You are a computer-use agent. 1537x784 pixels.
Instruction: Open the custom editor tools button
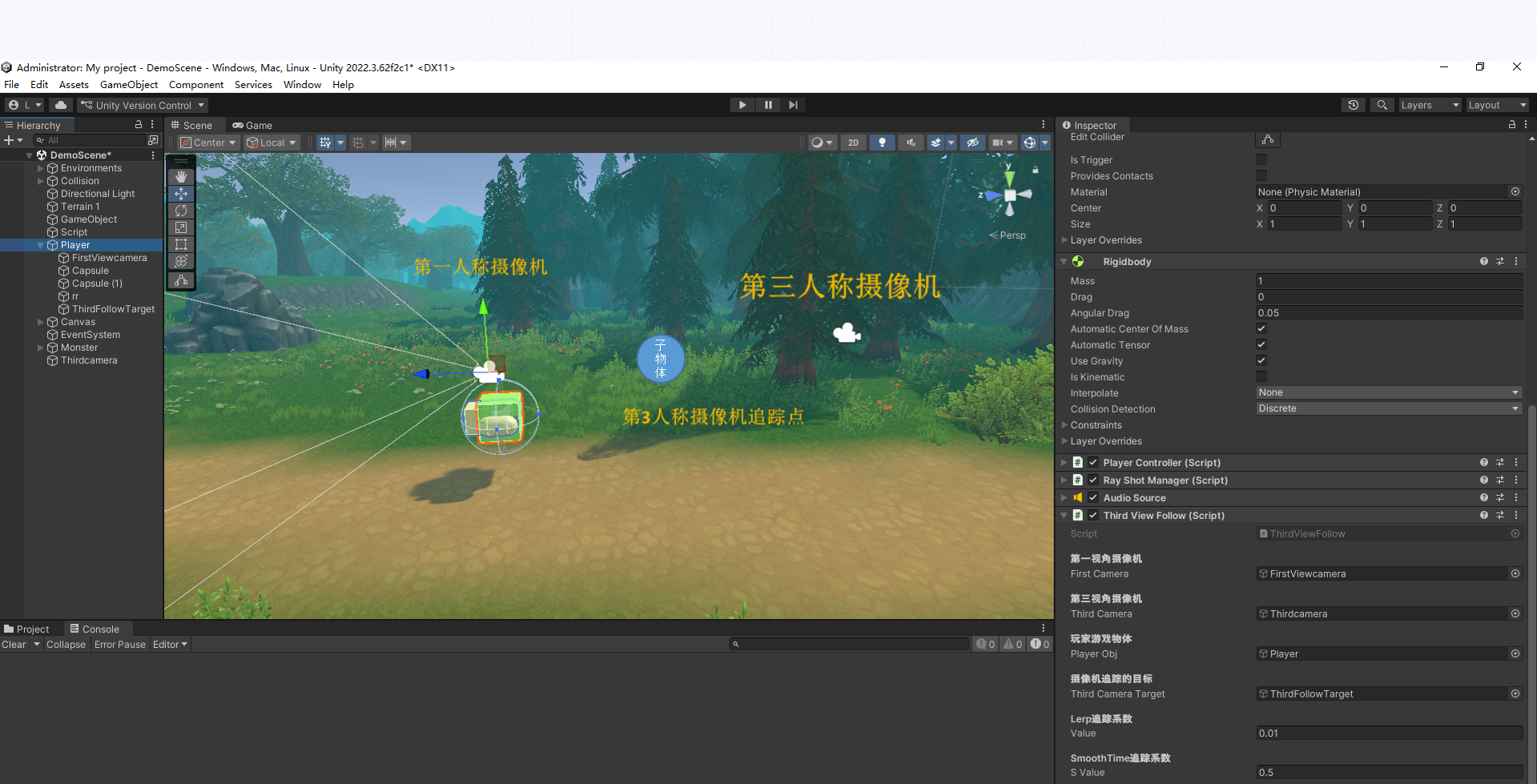[x=181, y=280]
